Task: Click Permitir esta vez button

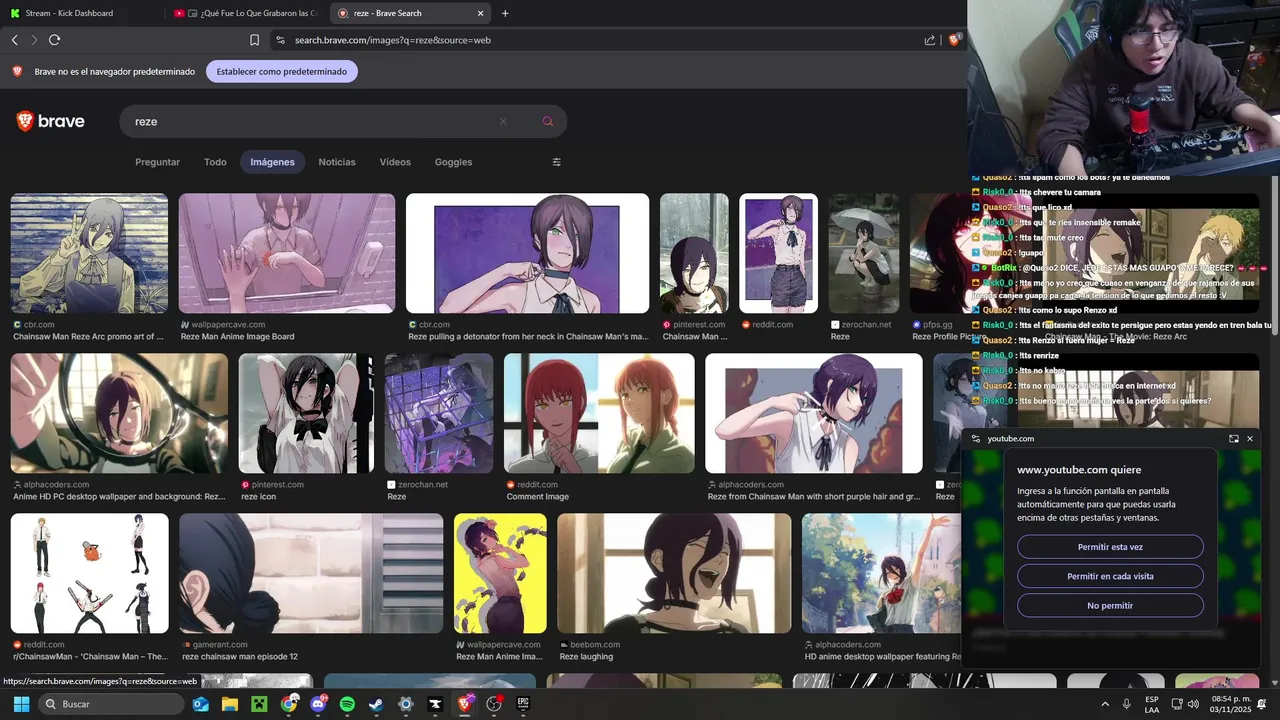Action: 1110,547
